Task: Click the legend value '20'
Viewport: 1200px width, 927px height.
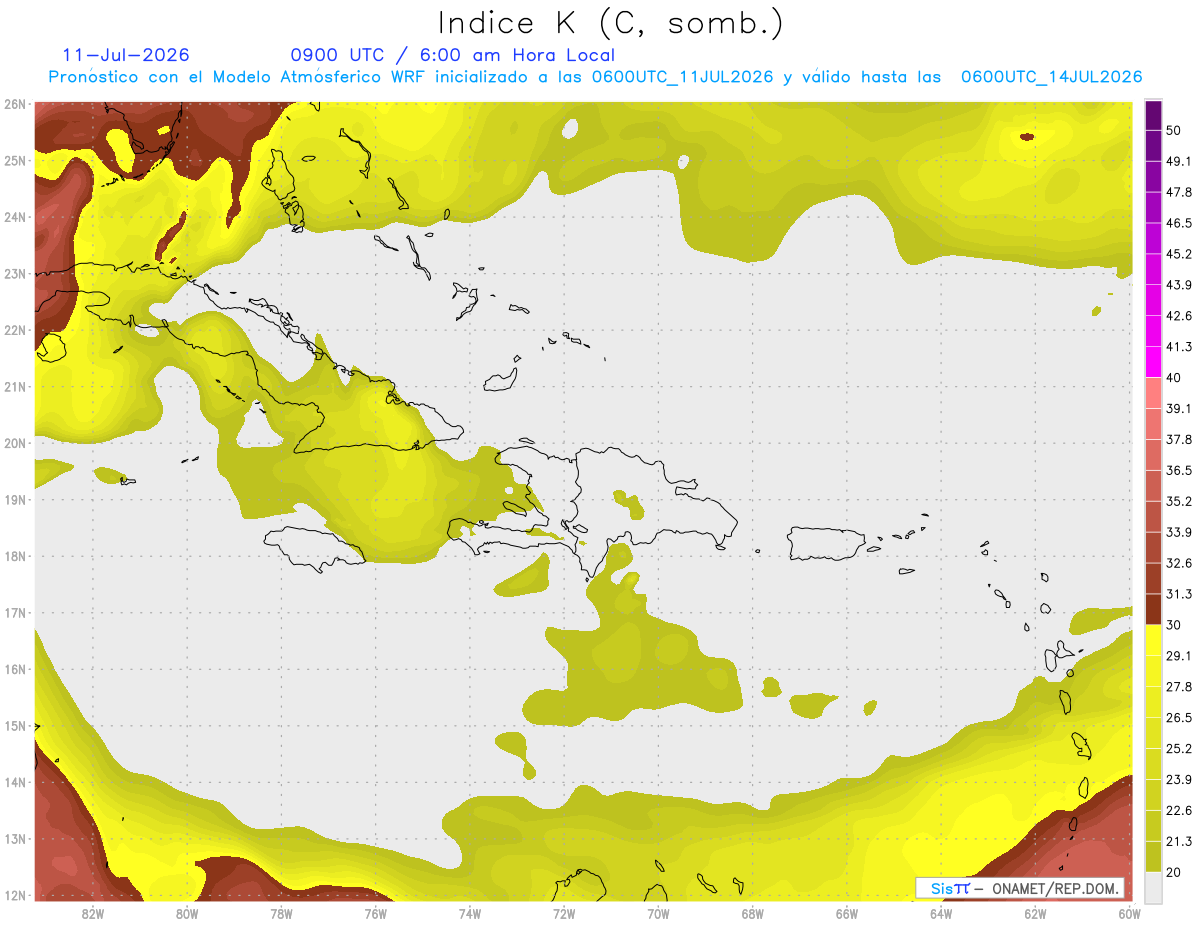Action: pos(1174,872)
